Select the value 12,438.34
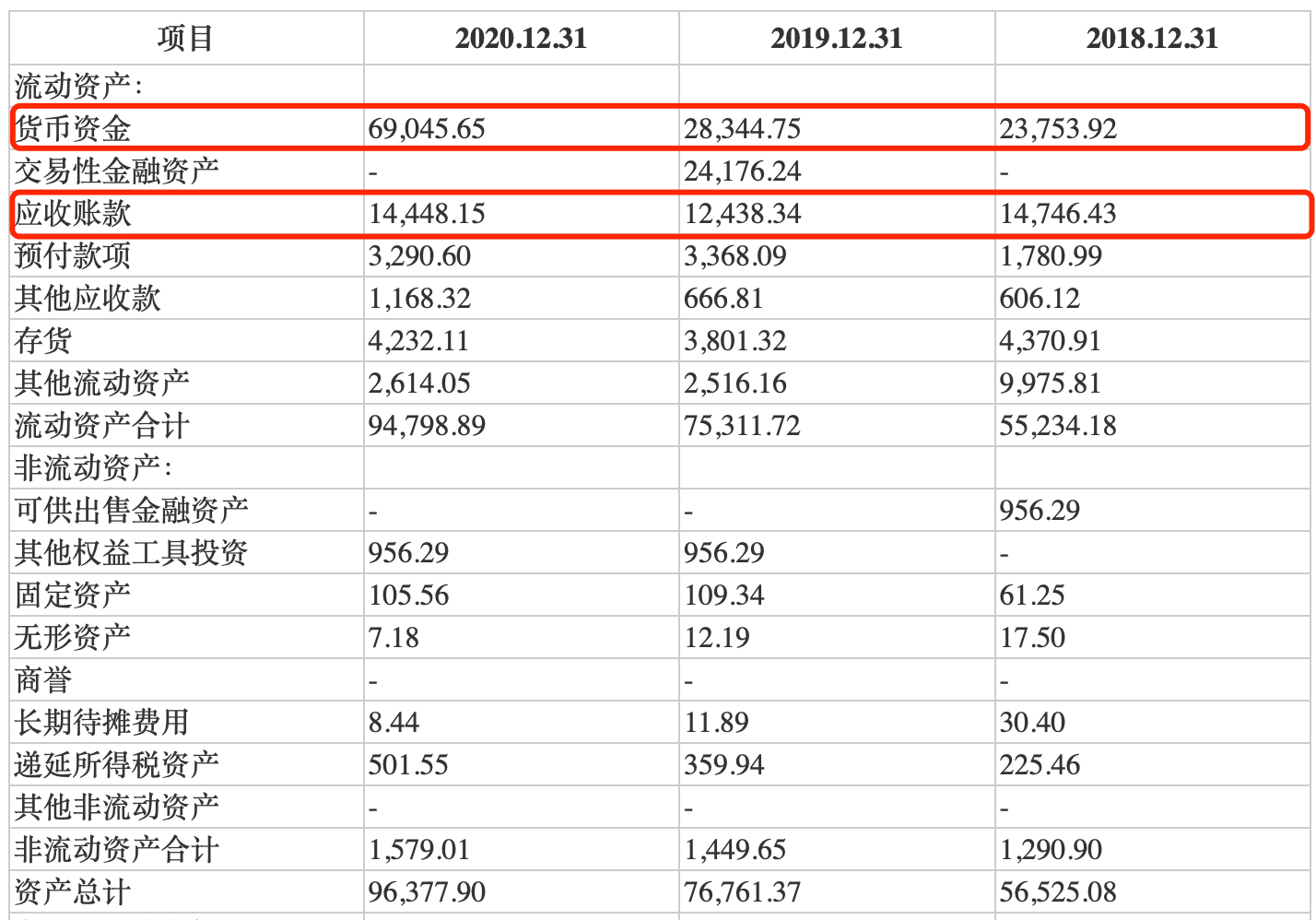The height and width of the screenshot is (920, 1316). (x=743, y=213)
